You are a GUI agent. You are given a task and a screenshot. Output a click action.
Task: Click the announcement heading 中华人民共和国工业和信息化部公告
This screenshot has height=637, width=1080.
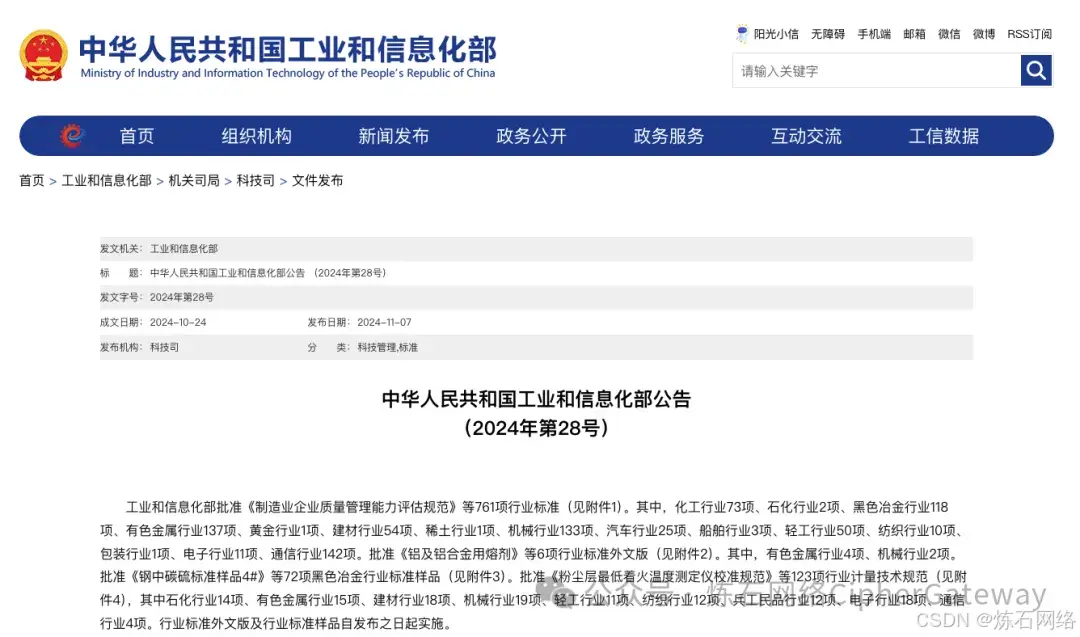point(537,399)
